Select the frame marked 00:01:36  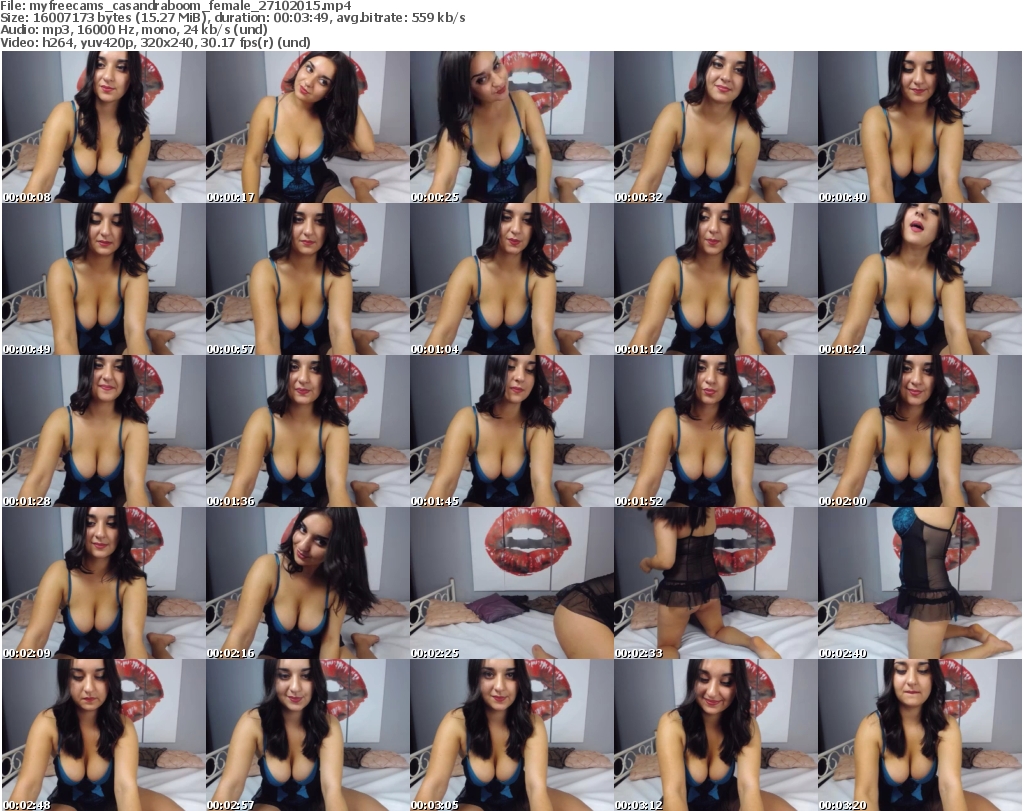308,431
